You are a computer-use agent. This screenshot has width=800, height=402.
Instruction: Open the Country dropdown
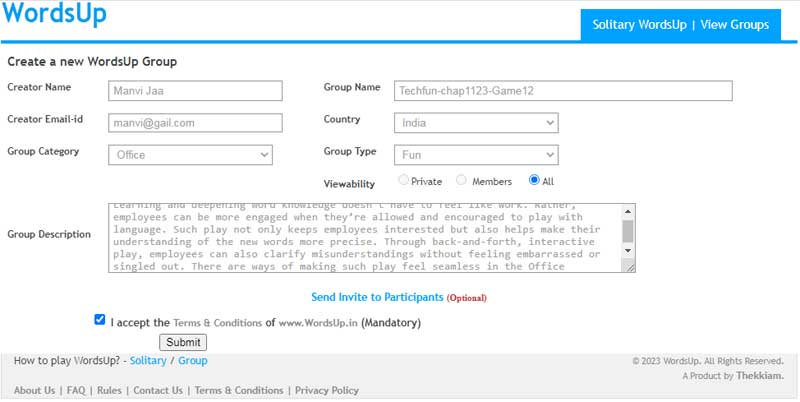476,123
